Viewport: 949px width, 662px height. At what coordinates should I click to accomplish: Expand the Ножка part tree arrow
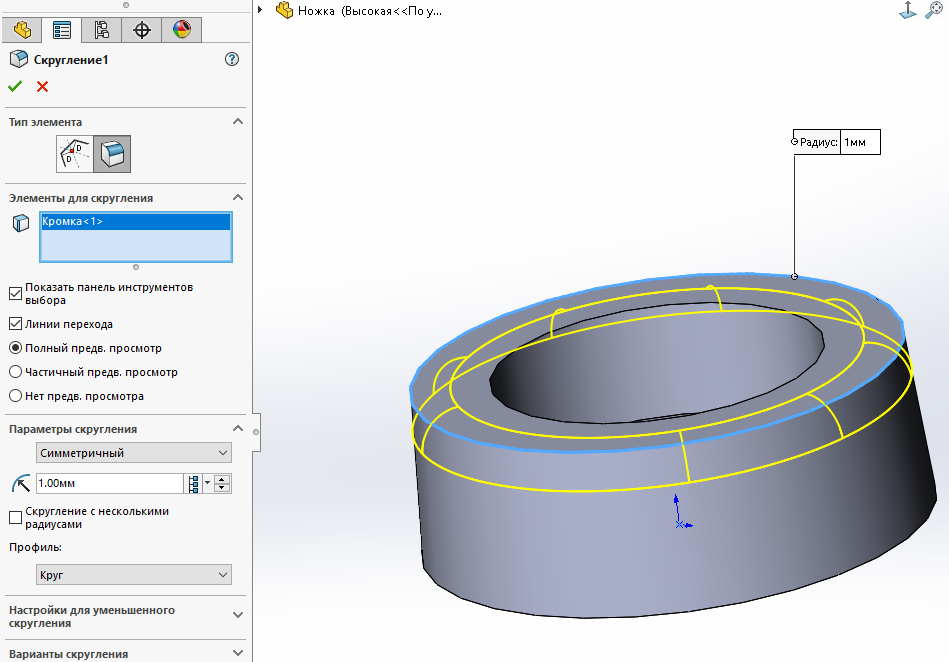(x=261, y=10)
